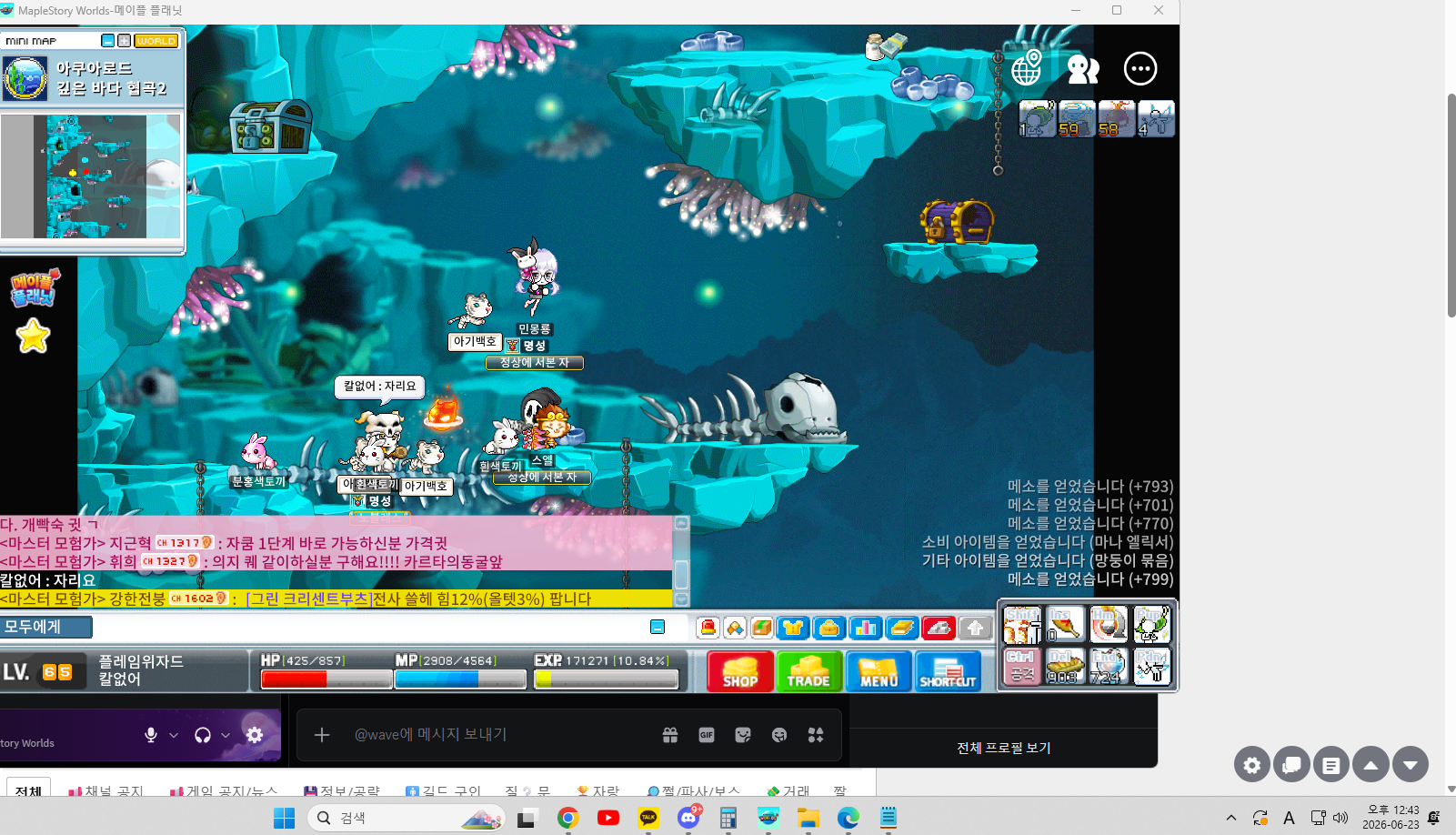Collapse chat window with the blue minus button

click(x=658, y=627)
